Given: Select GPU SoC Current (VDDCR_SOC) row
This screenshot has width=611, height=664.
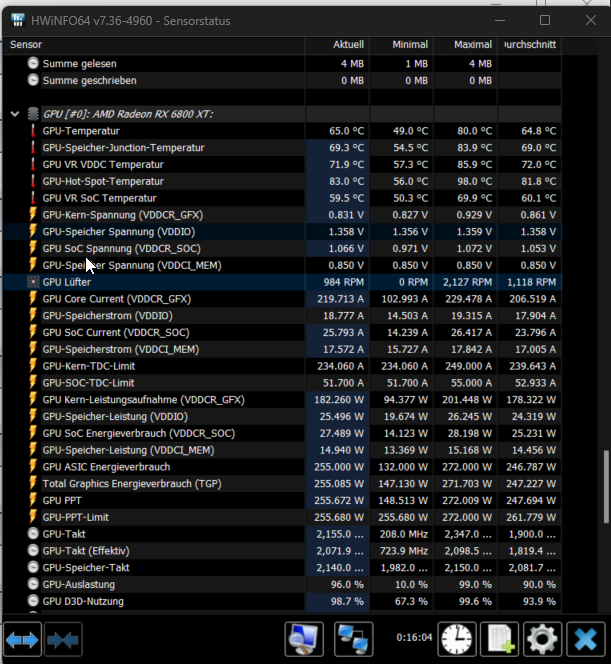Looking at the screenshot, I should 283,332.
